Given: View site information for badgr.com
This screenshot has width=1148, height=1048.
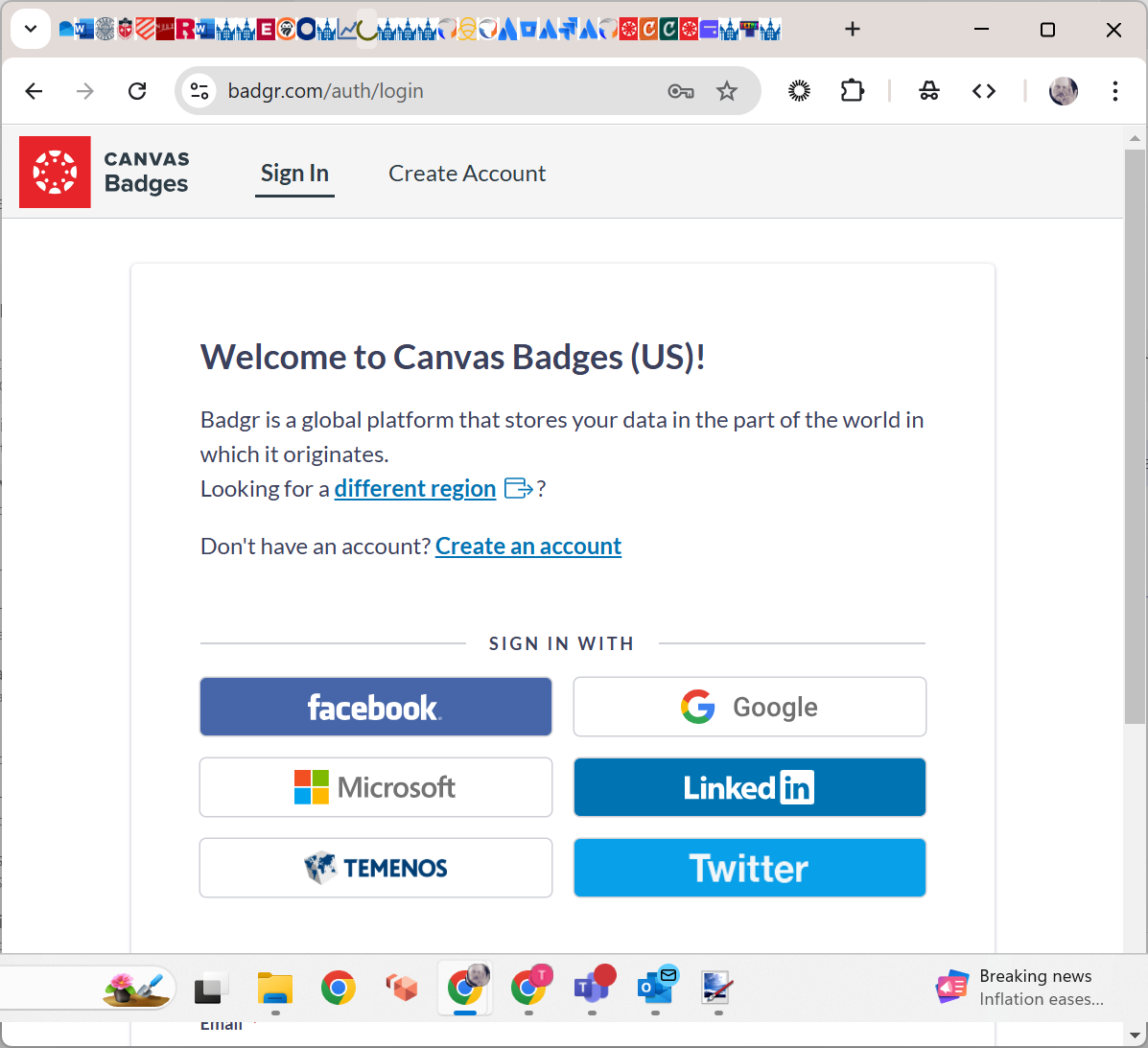Looking at the screenshot, I should pyautogui.click(x=199, y=91).
